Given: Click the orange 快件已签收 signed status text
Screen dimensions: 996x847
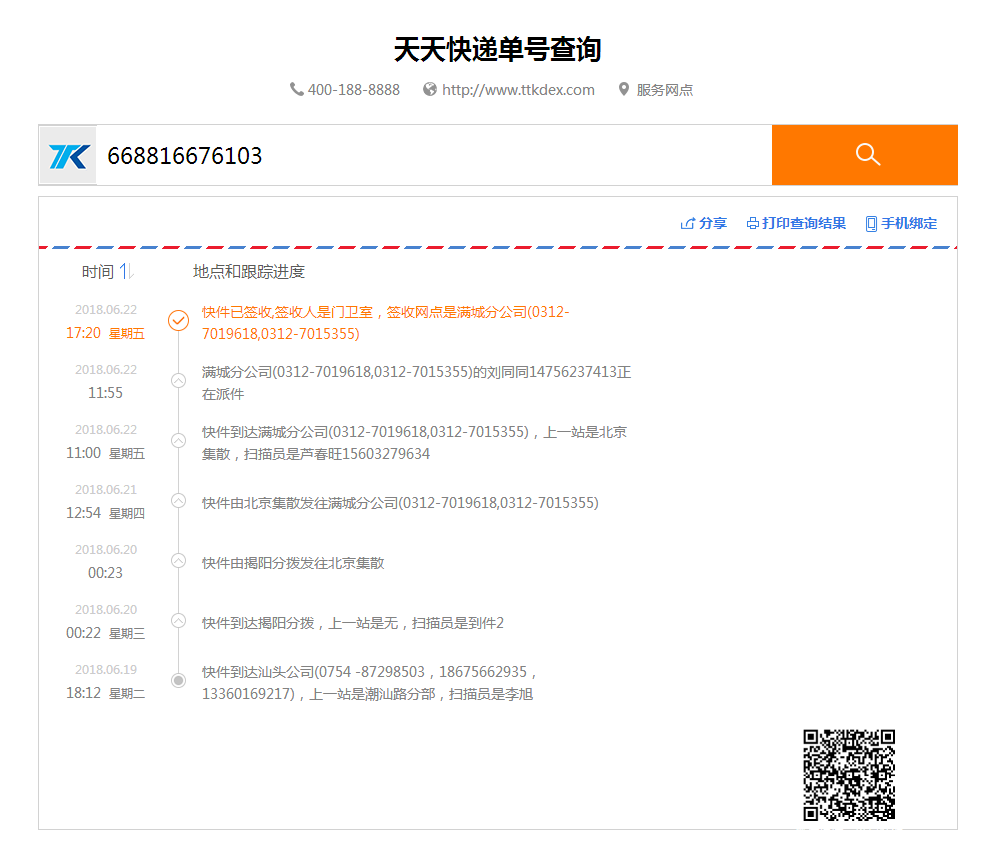Looking at the screenshot, I should [x=386, y=323].
